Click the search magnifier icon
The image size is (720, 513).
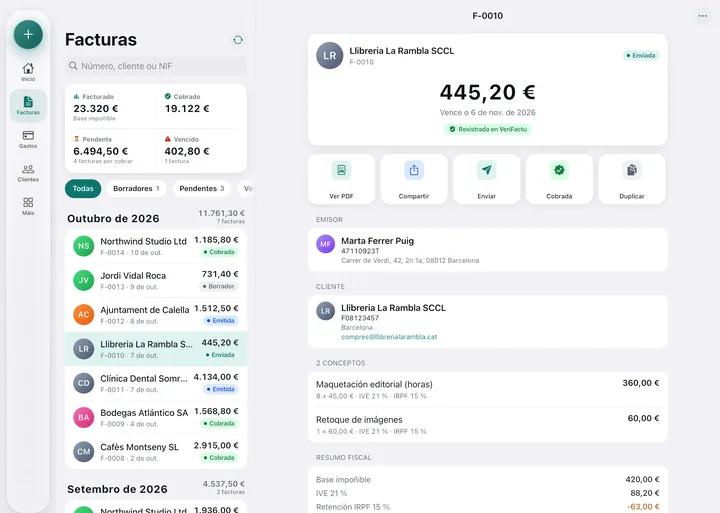click(73, 66)
